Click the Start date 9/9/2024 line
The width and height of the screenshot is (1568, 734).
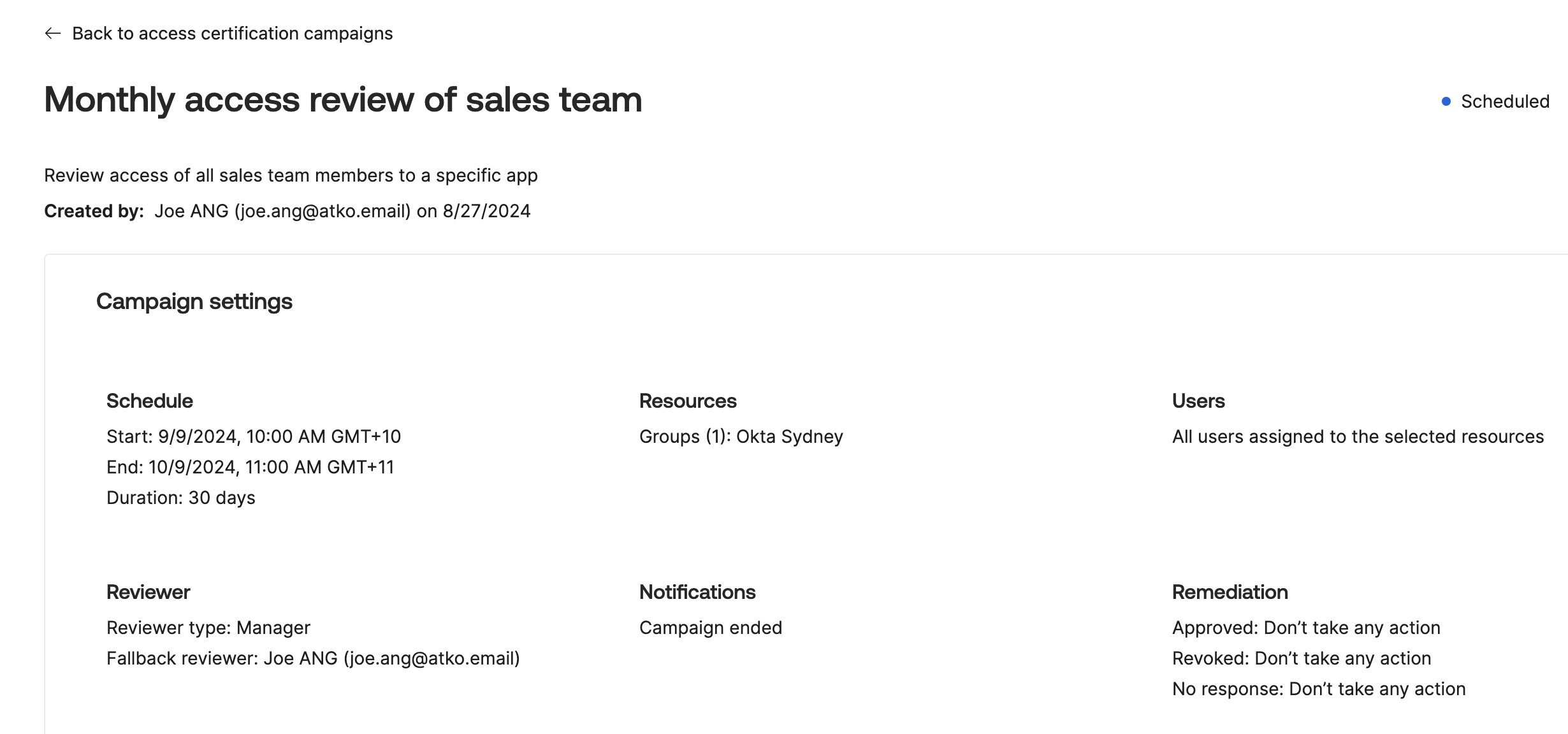253,436
